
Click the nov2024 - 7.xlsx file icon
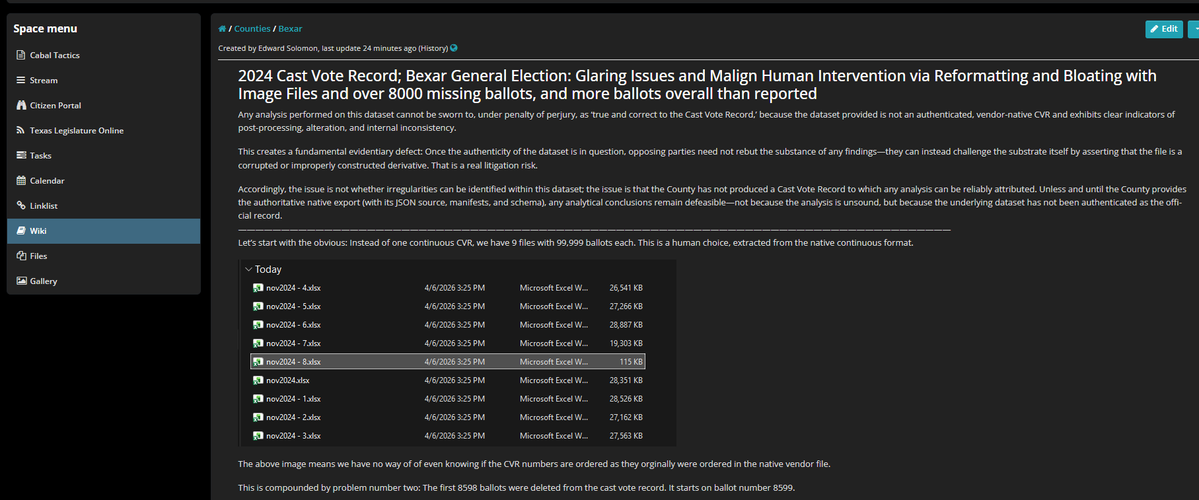pos(258,343)
